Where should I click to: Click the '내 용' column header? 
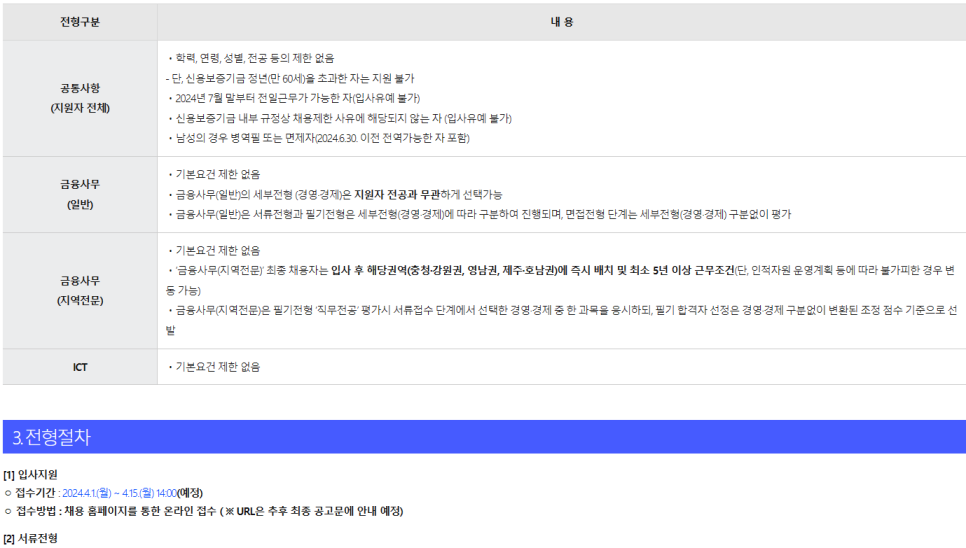561,22
